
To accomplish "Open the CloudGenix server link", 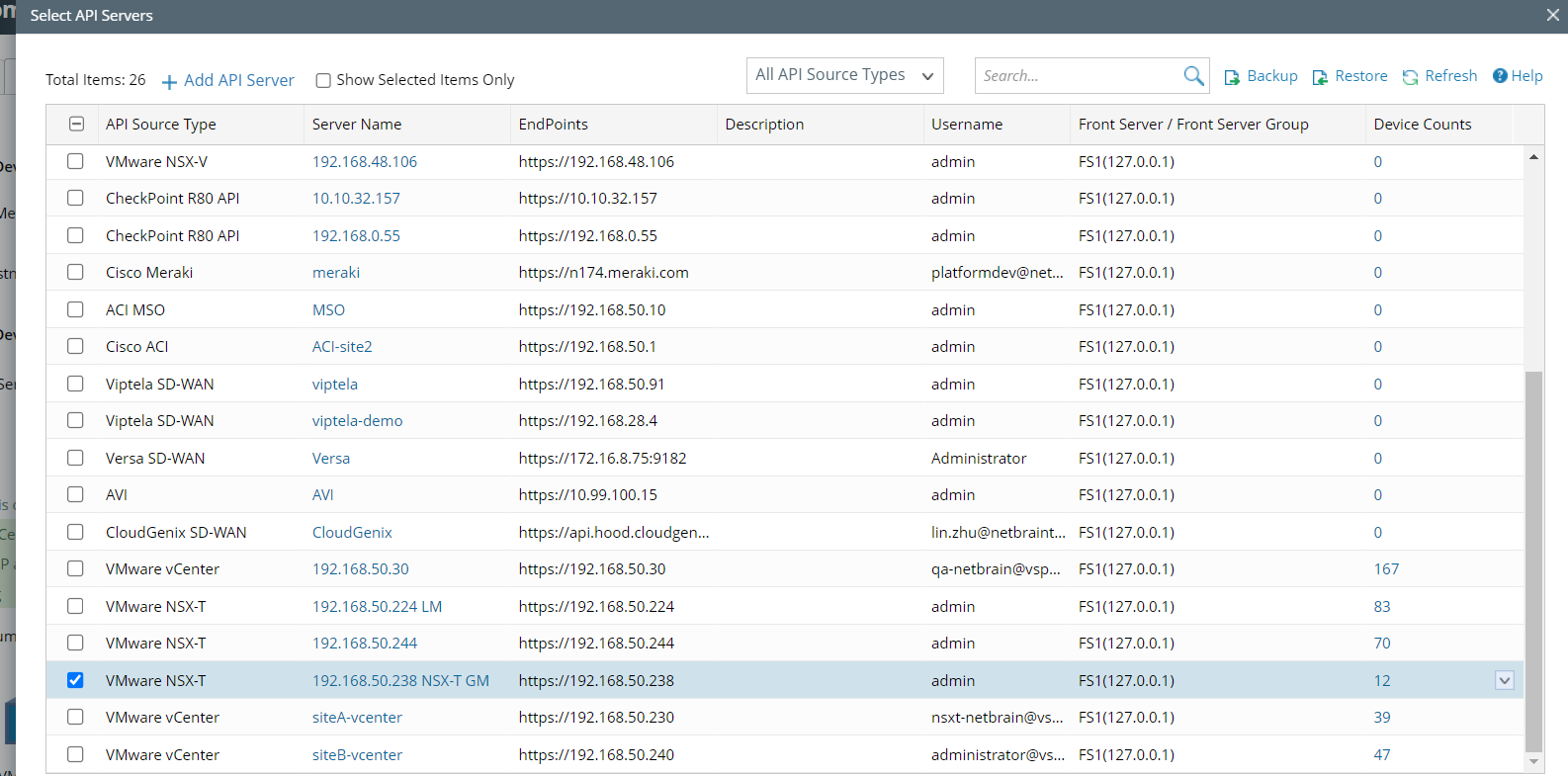I will coord(352,532).
